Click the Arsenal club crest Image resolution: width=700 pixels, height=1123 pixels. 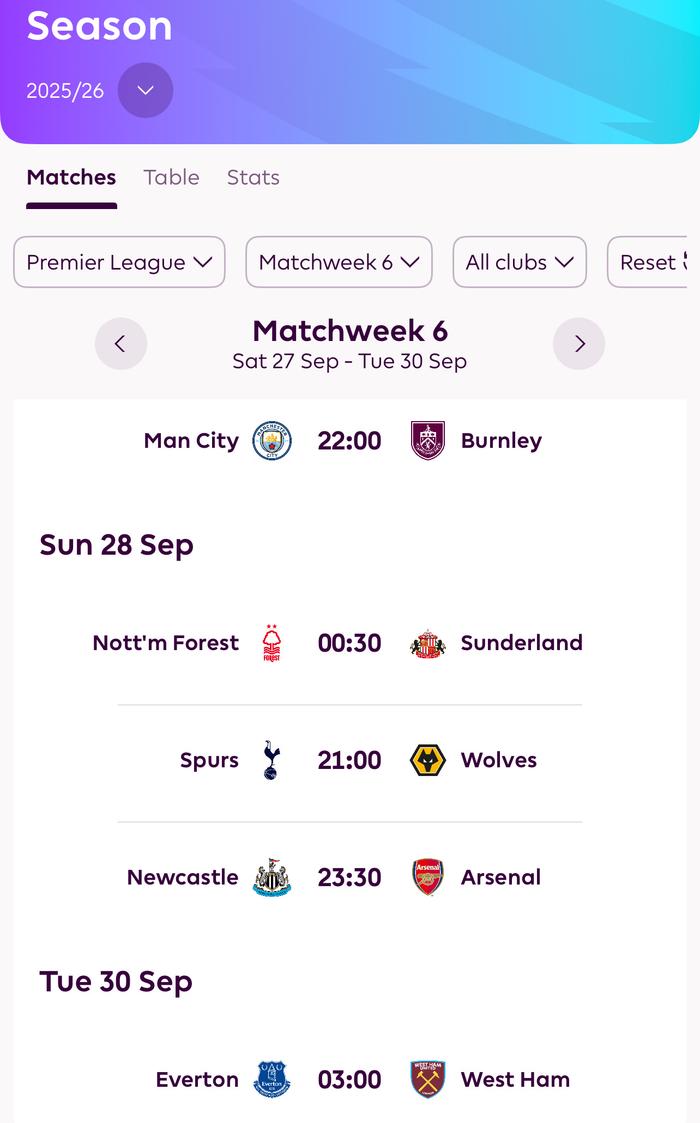(428, 877)
